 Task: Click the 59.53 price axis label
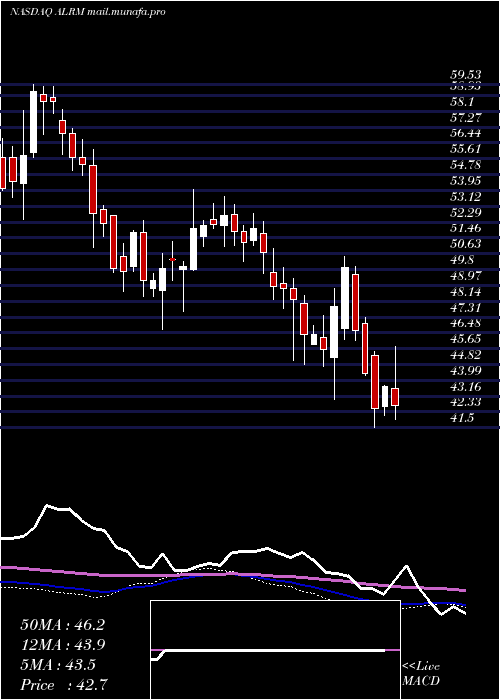point(466,75)
